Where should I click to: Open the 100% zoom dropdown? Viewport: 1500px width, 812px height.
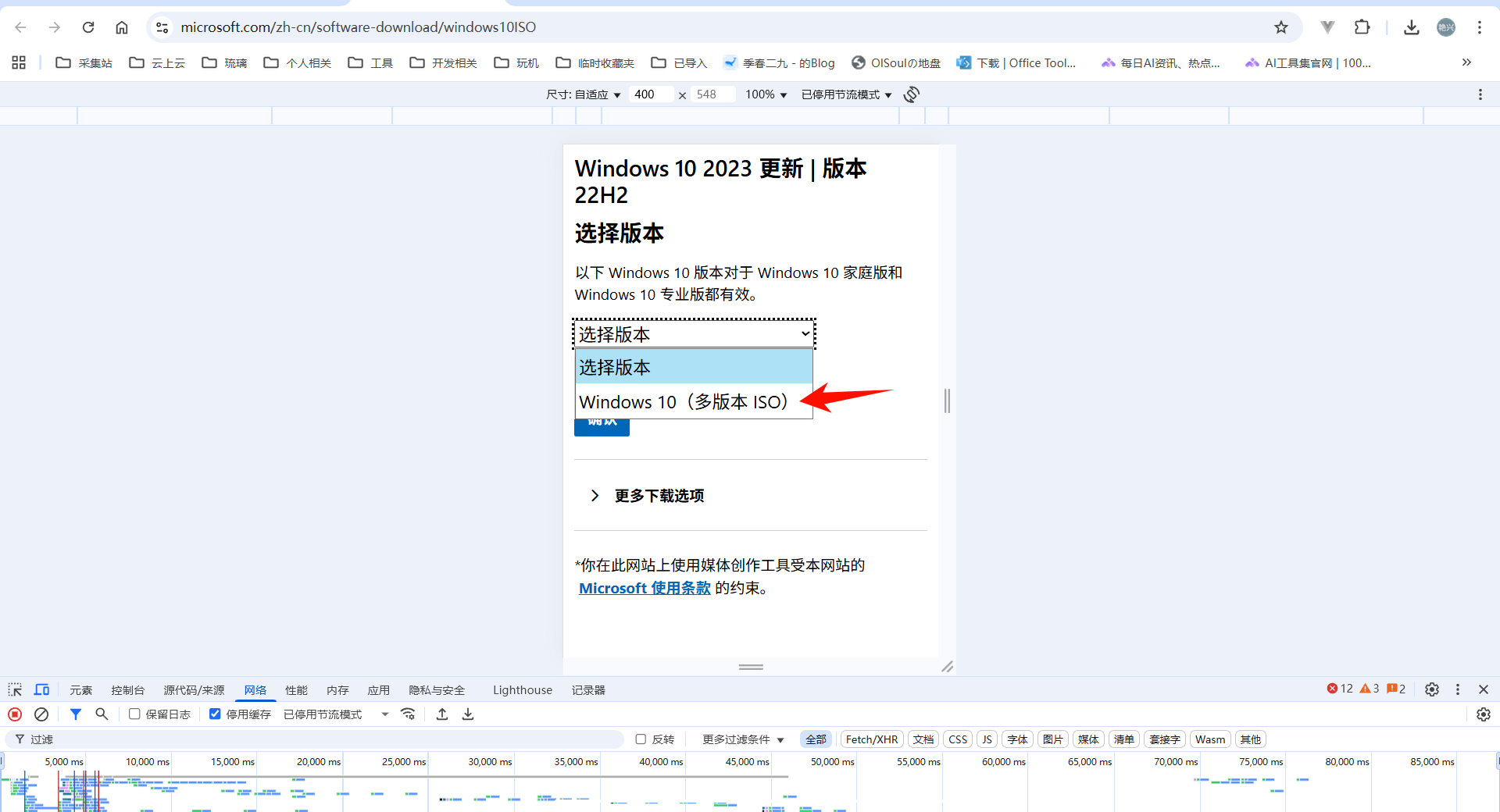click(766, 94)
